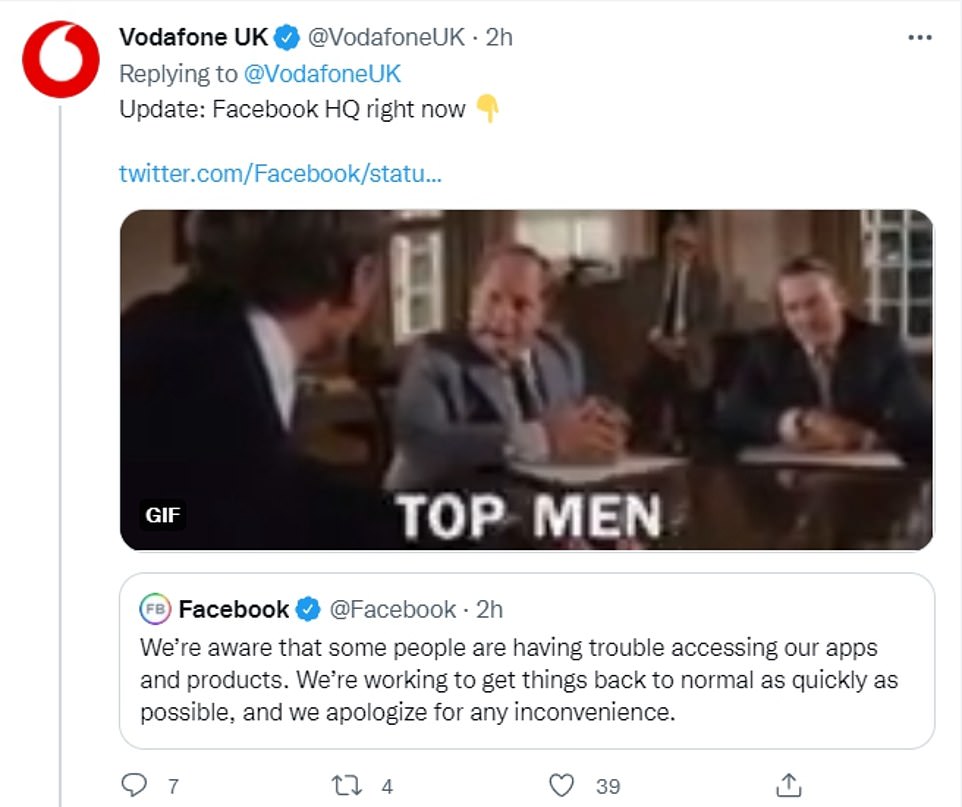The height and width of the screenshot is (807, 962).
Task: Click the Vodafone UK profile avatar
Action: 61,59
